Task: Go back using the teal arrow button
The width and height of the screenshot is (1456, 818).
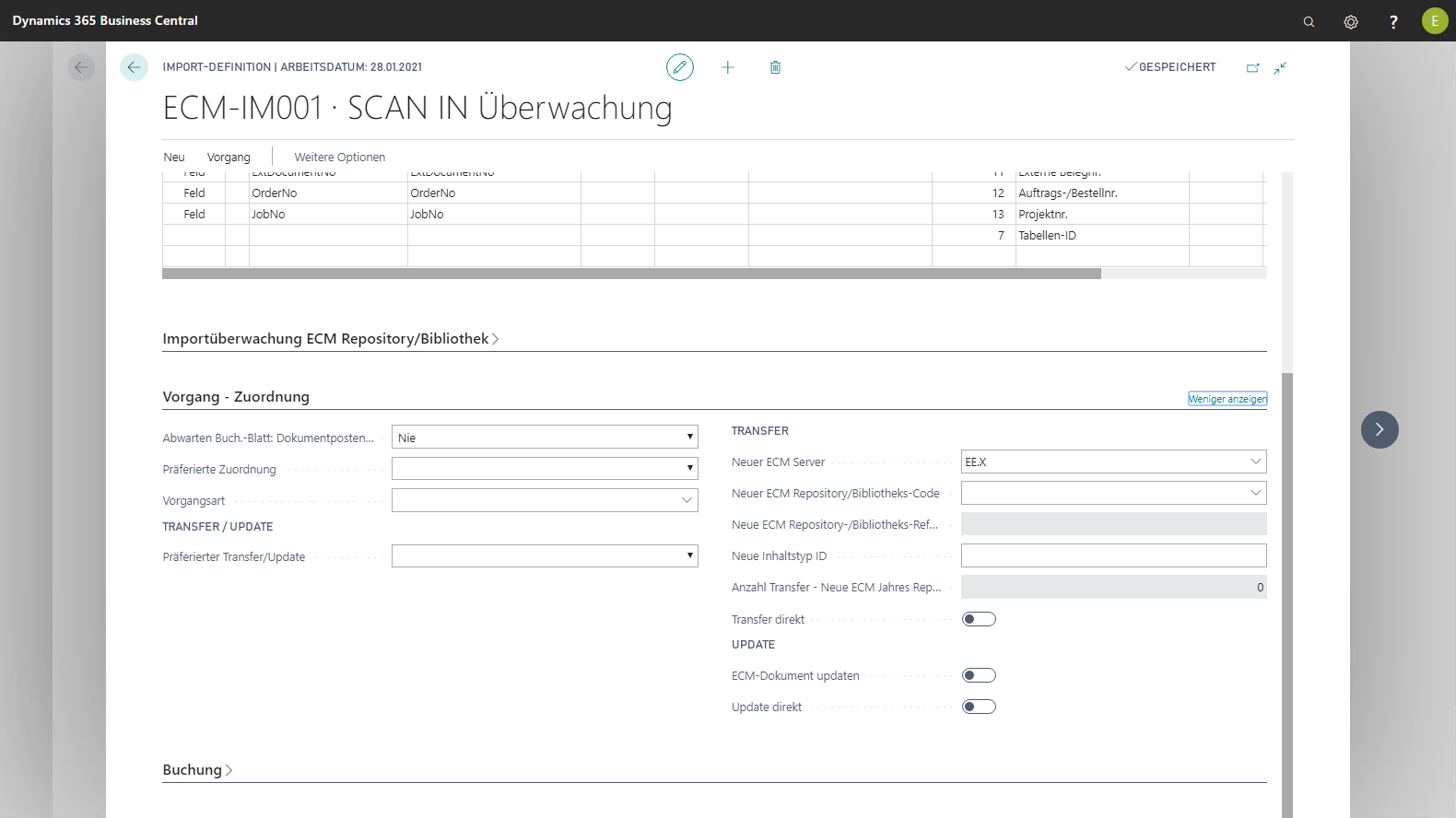Action: point(134,67)
